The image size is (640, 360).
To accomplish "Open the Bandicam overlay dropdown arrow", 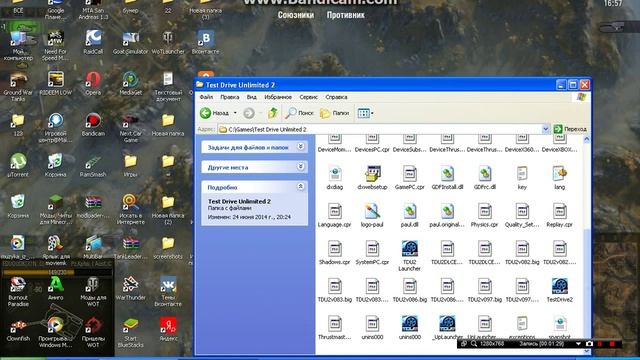I will pos(578,344).
